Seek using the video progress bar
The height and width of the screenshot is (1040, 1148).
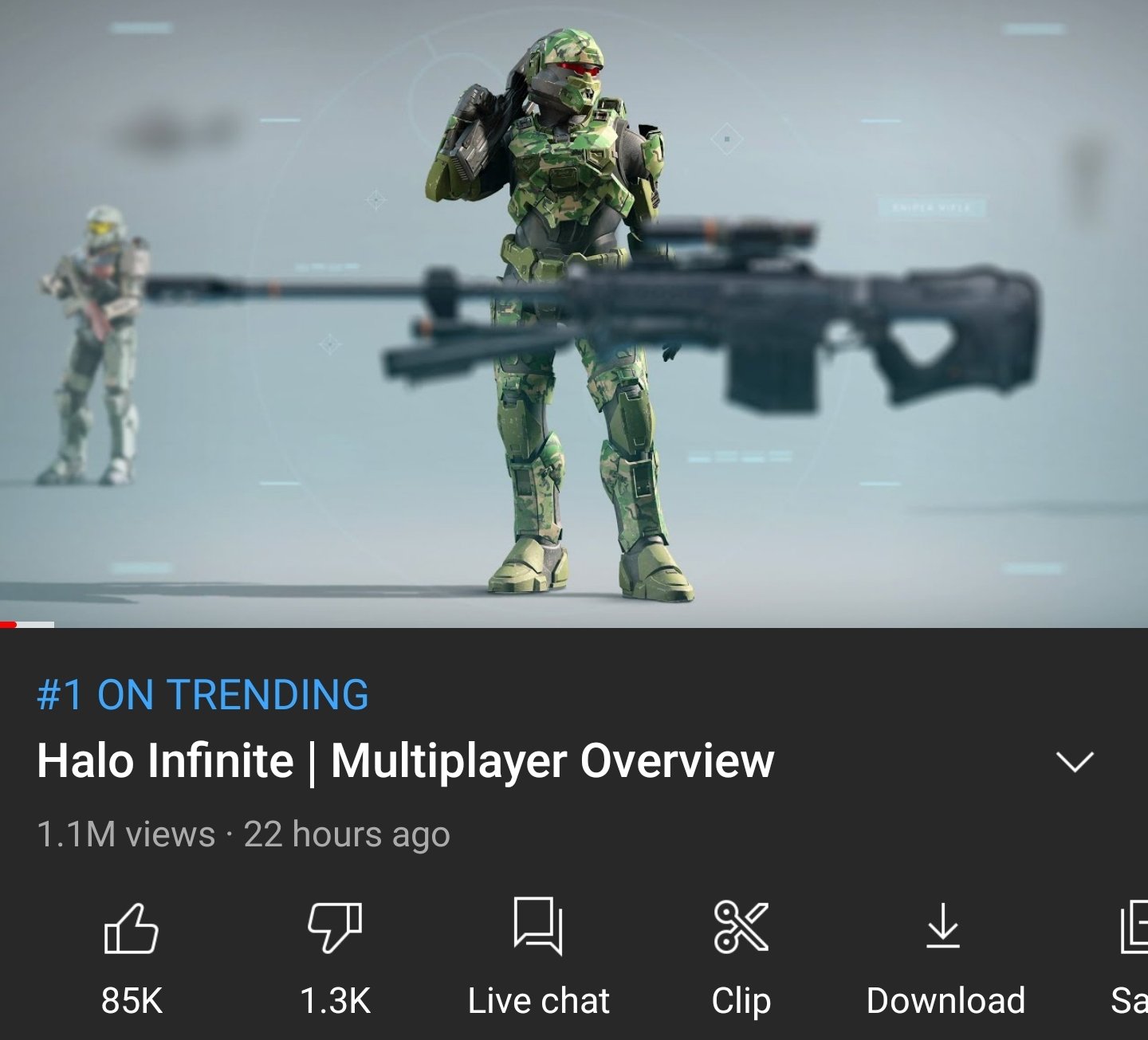574,625
